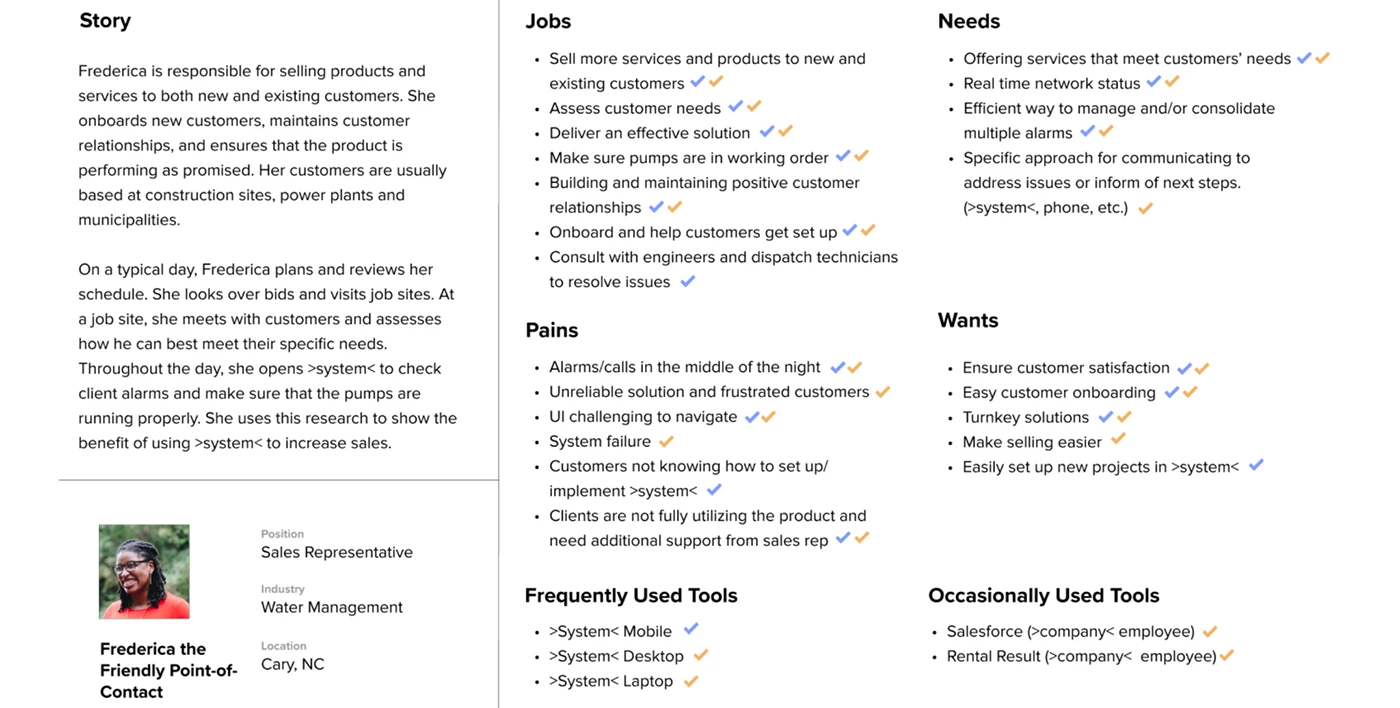Click the orange checkmark beside 'Salesforce (>company< employee)'
The image size is (1400, 708).
(1210, 631)
